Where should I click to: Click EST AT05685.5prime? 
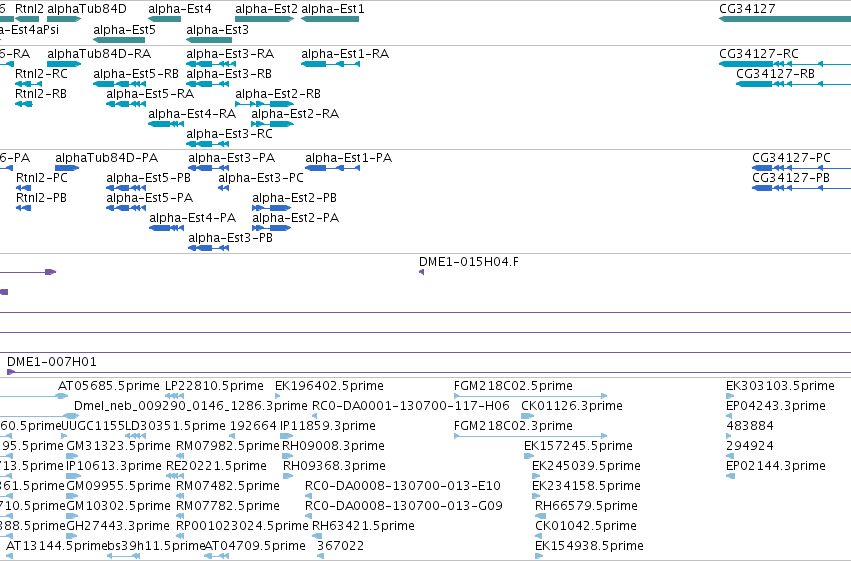pos(109,386)
